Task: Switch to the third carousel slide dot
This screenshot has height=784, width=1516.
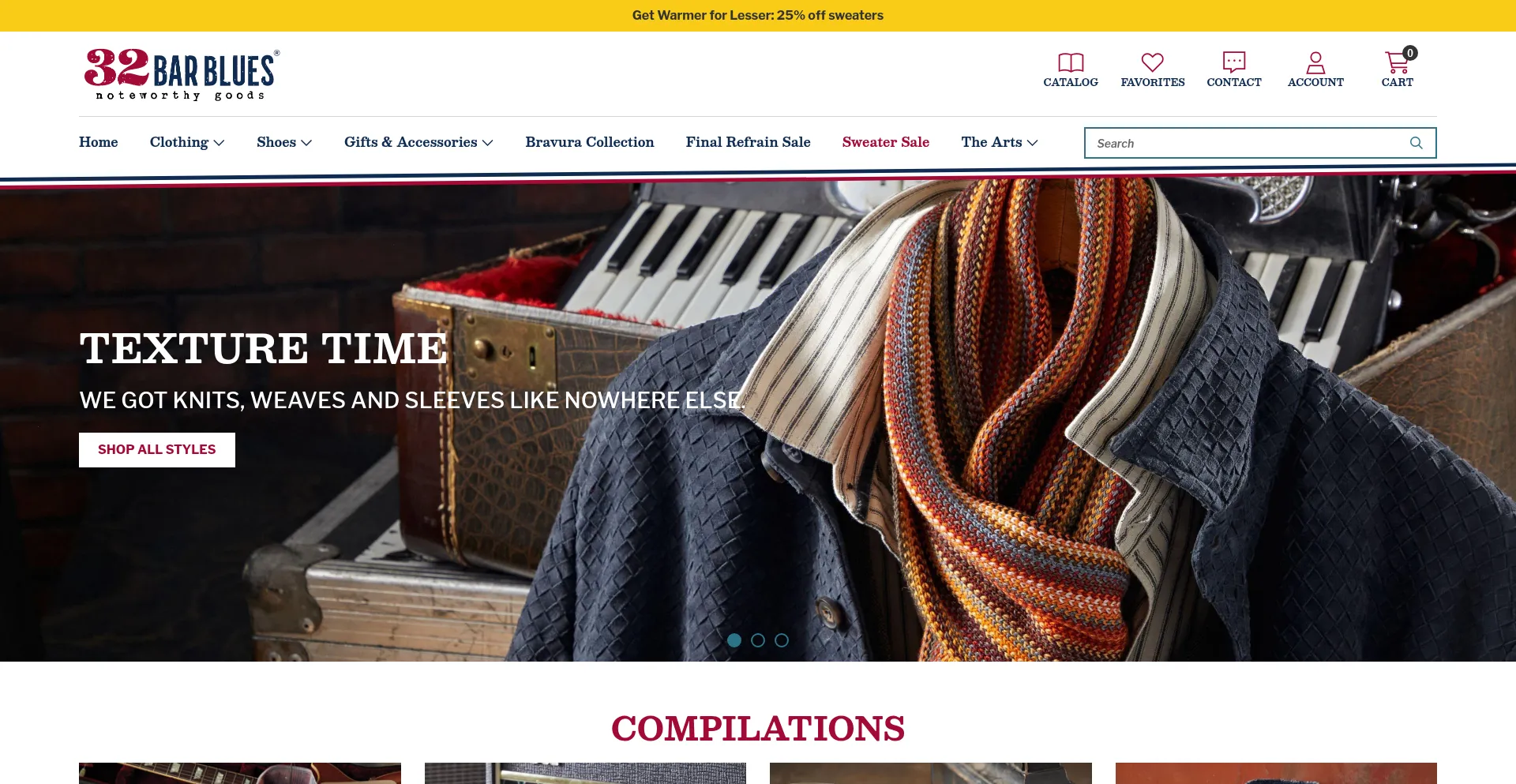Action: coord(782,640)
